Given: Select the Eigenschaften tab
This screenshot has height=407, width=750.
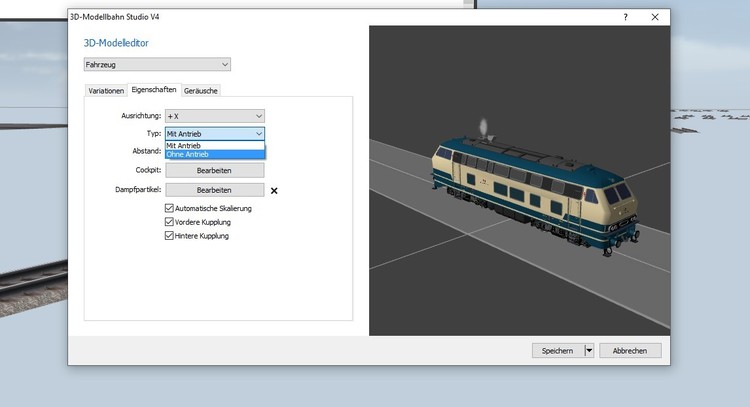Looking at the screenshot, I should (154, 90).
